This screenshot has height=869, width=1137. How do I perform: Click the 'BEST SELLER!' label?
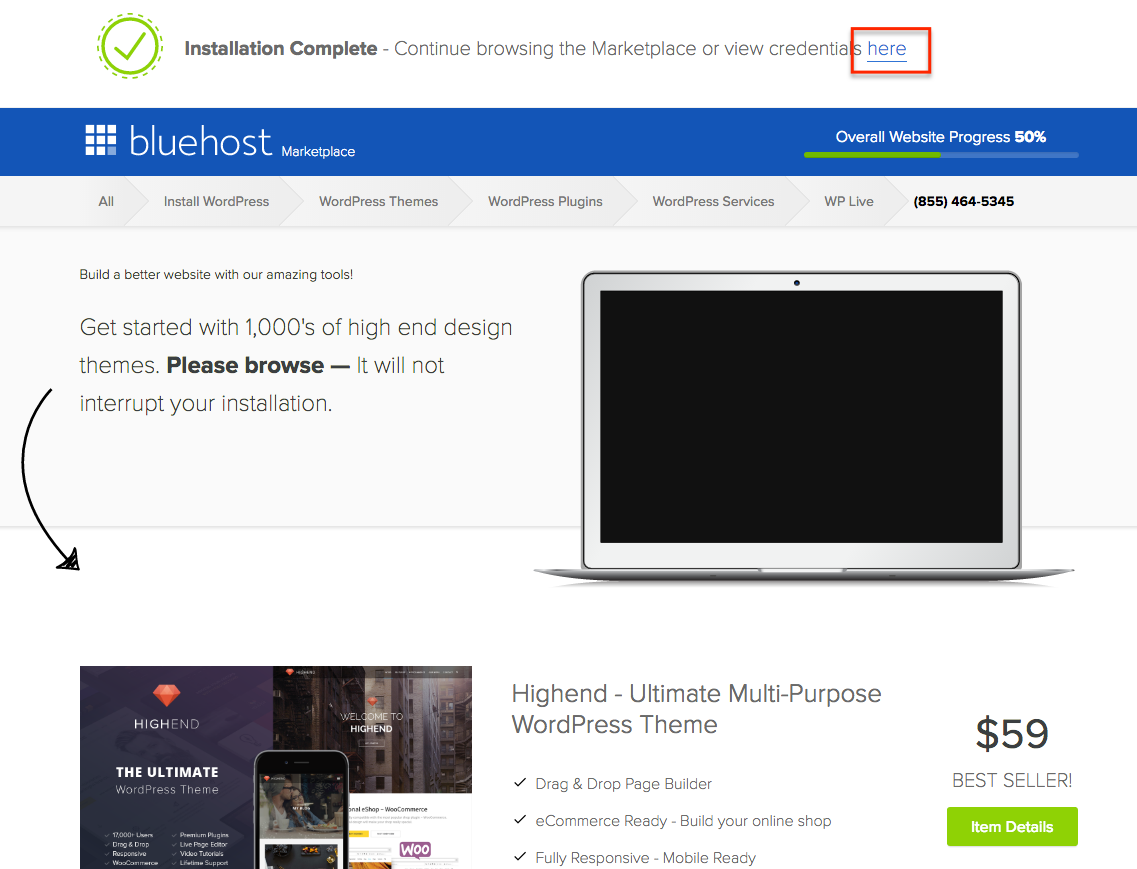pos(1012,781)
